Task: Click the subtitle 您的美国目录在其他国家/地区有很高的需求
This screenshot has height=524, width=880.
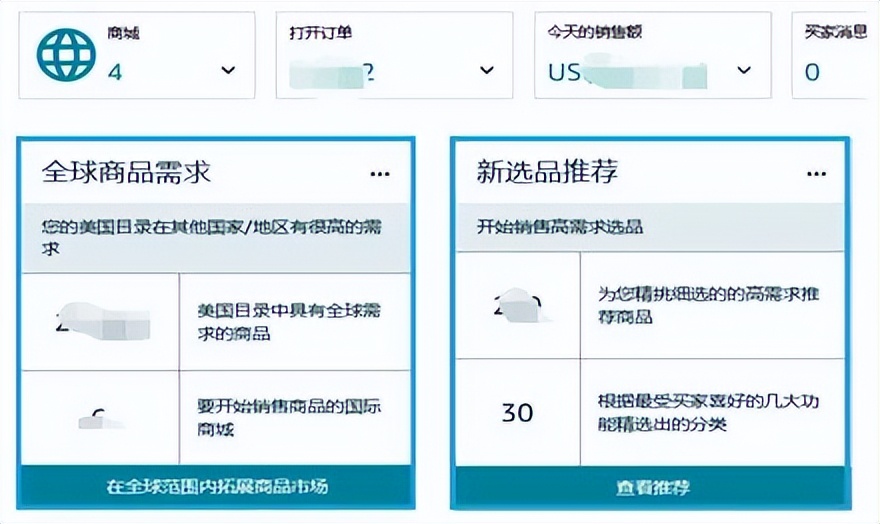Action: tap(212, 238)
